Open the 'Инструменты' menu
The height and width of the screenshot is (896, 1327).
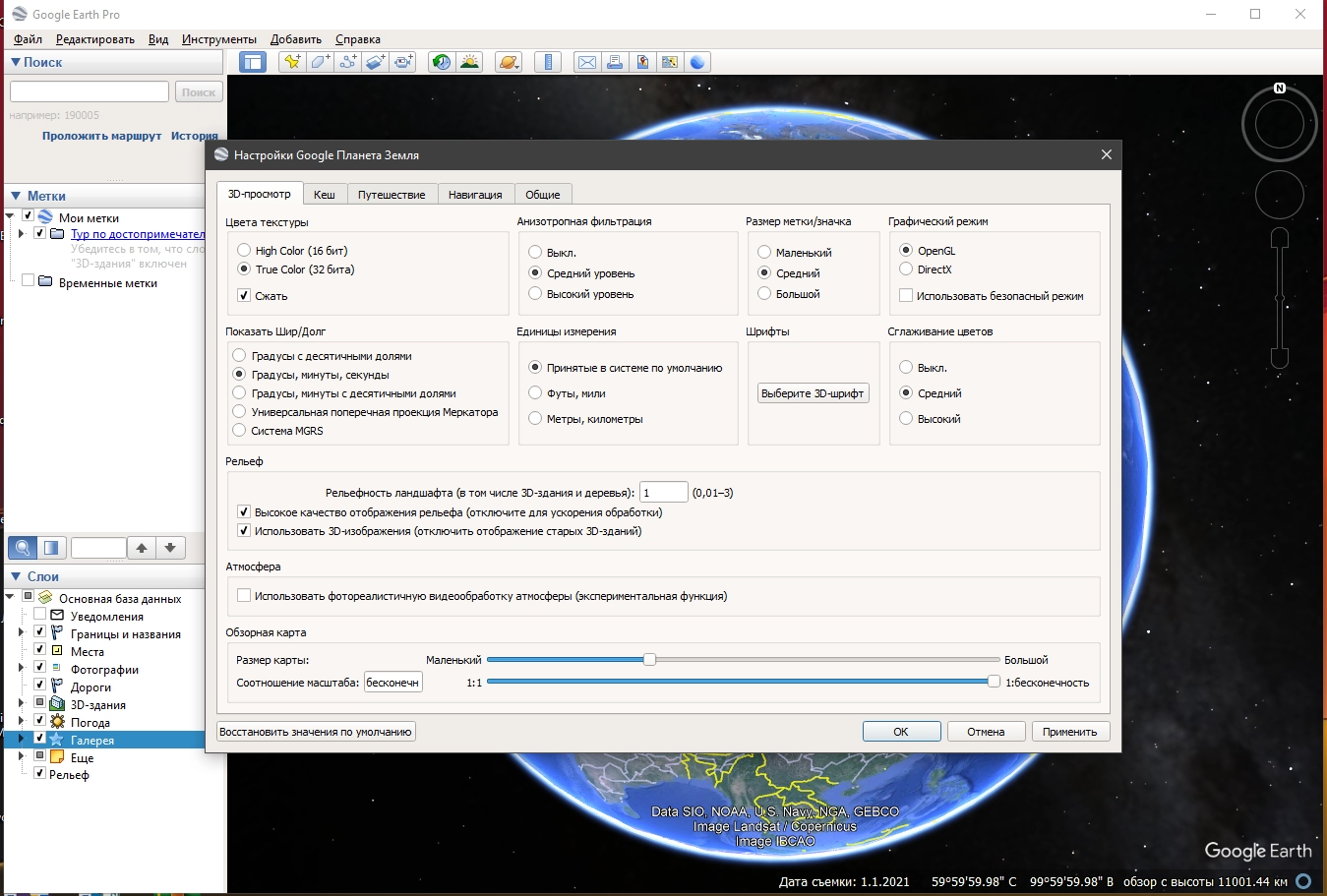(218, 39)
